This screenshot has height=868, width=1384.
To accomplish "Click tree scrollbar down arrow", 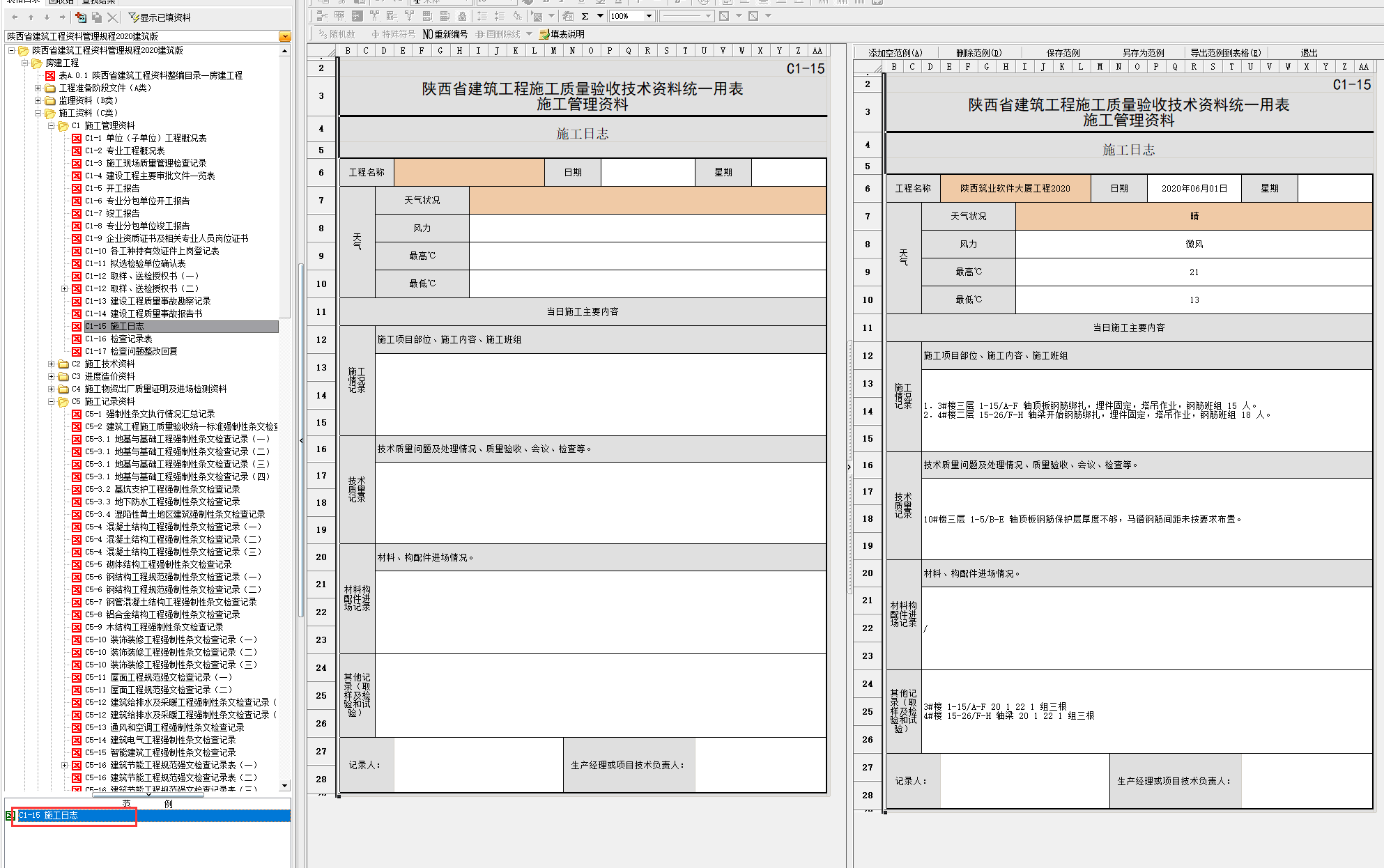I will [284, 786].
